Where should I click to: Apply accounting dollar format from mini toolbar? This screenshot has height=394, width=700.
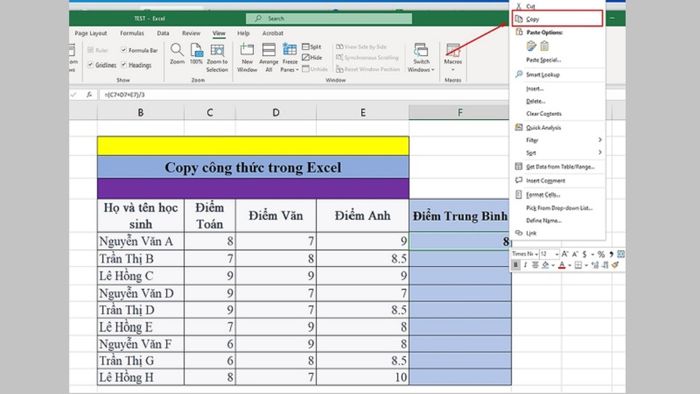584,254
